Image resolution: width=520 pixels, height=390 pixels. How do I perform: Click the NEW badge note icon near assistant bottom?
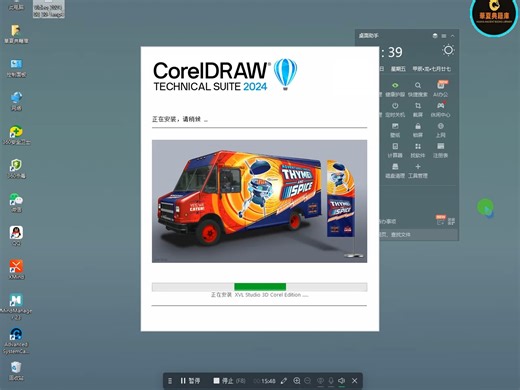coord(441,220)
